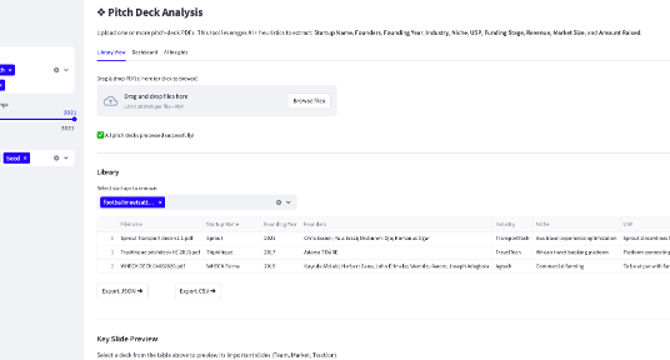Remove the Seed funding stage tag

click(25, 158)
